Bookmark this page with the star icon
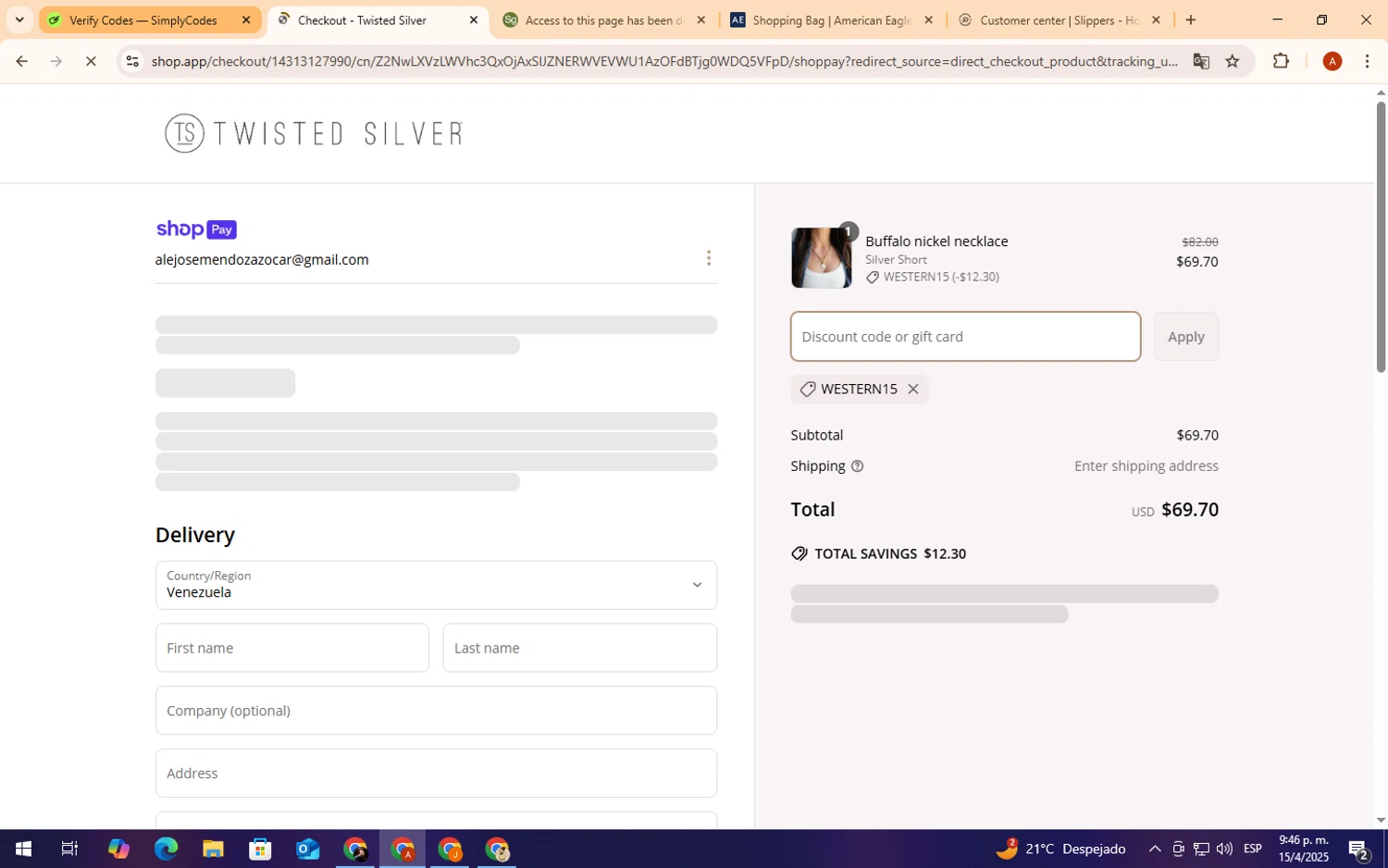The width and height of the screenshot is (1388, 868). 1233,62
